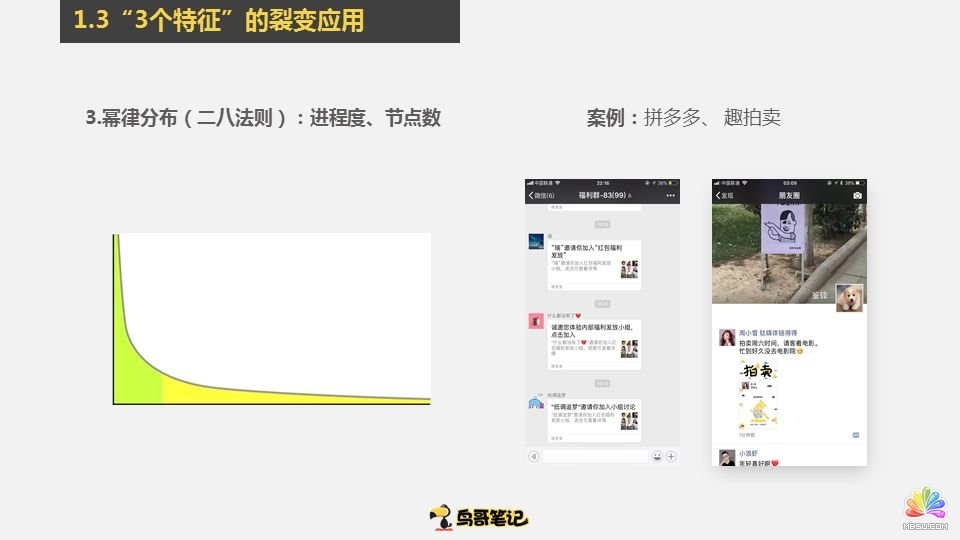Image resolution: width=960 pixels, height=540 pixels.
Task: Click the dog profile avatar in Moments
Action: click(849, 298)
